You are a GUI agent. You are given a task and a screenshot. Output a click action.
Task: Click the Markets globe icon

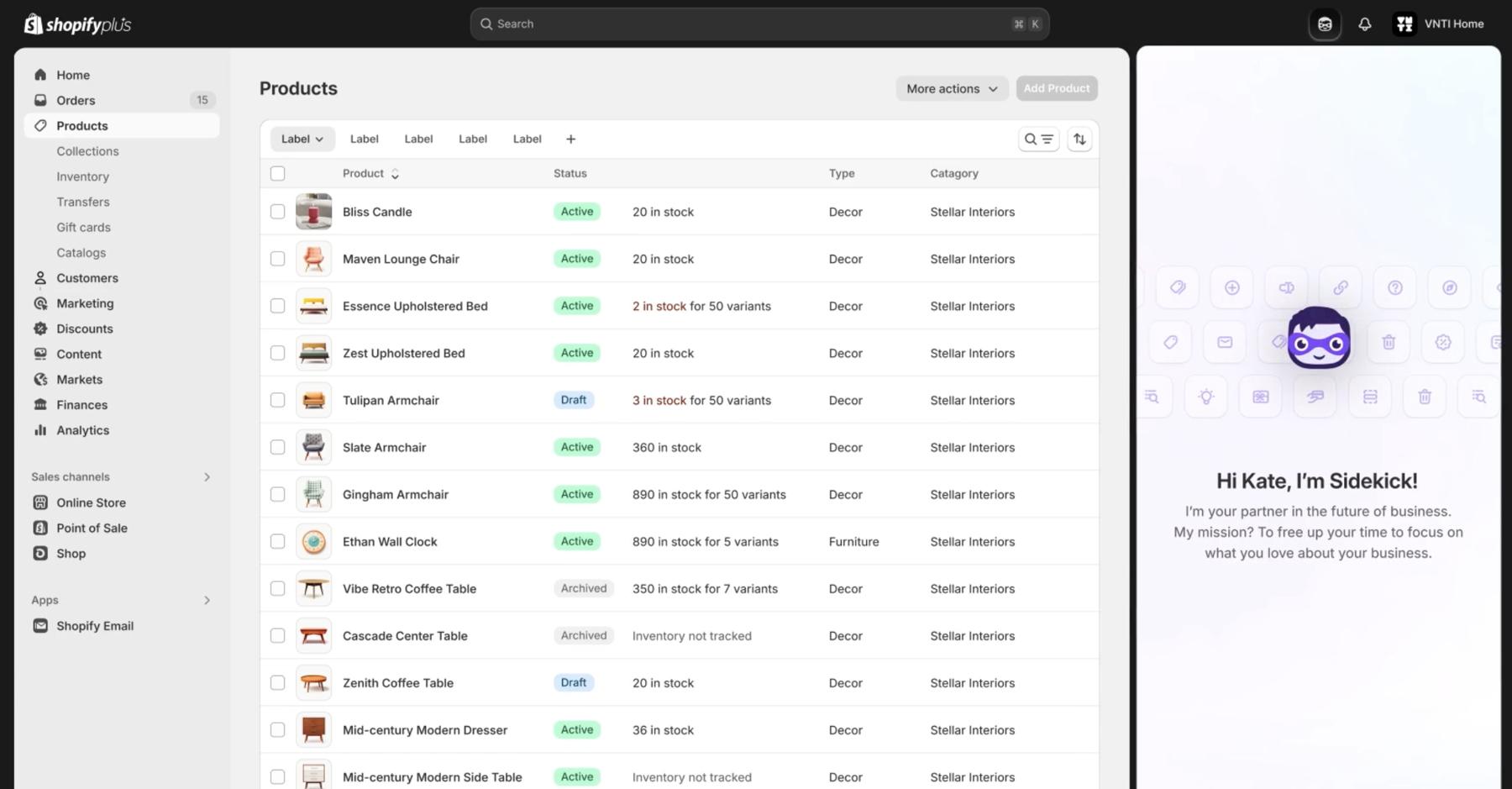[x=40, y=379]
